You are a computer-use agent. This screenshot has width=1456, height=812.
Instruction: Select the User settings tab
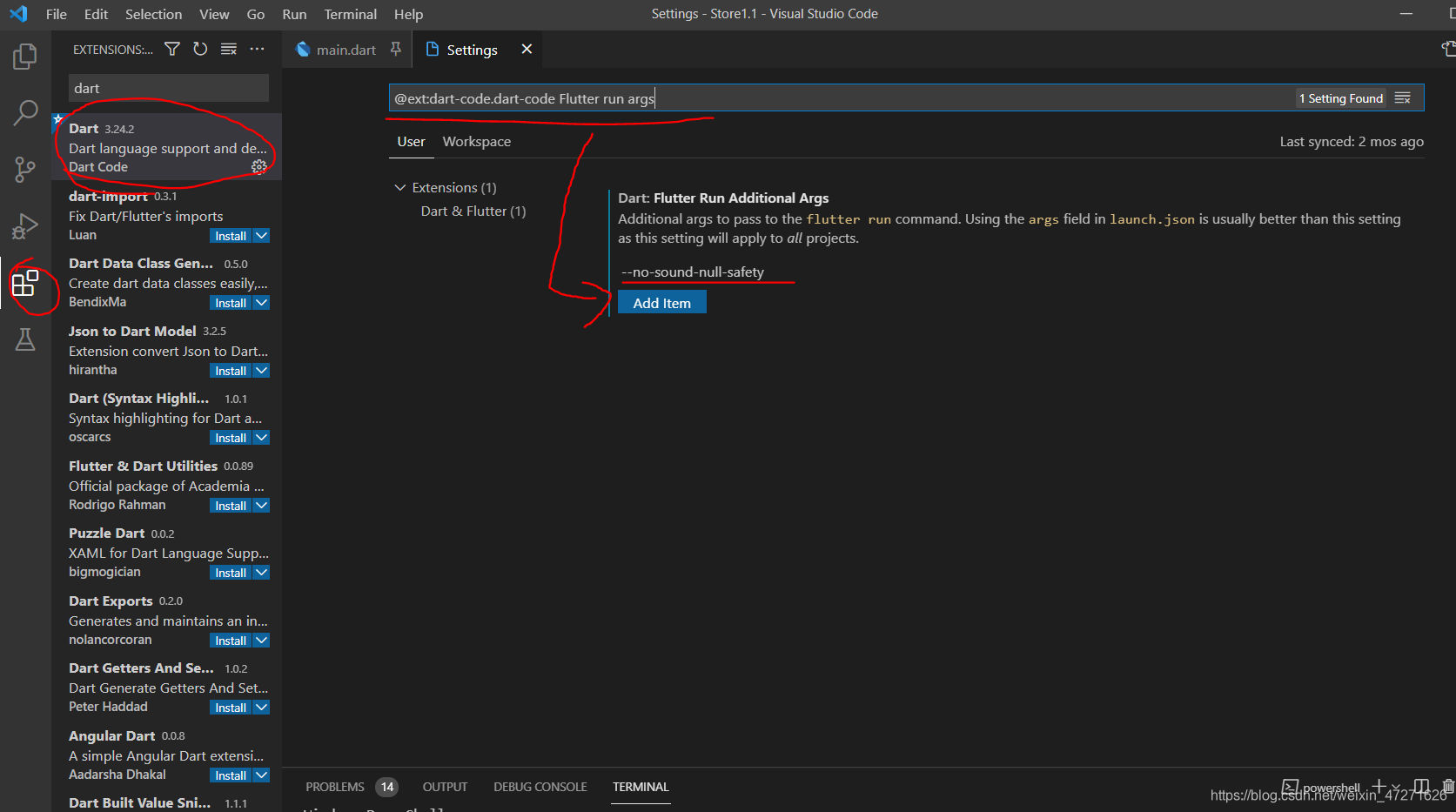(411, 141)
